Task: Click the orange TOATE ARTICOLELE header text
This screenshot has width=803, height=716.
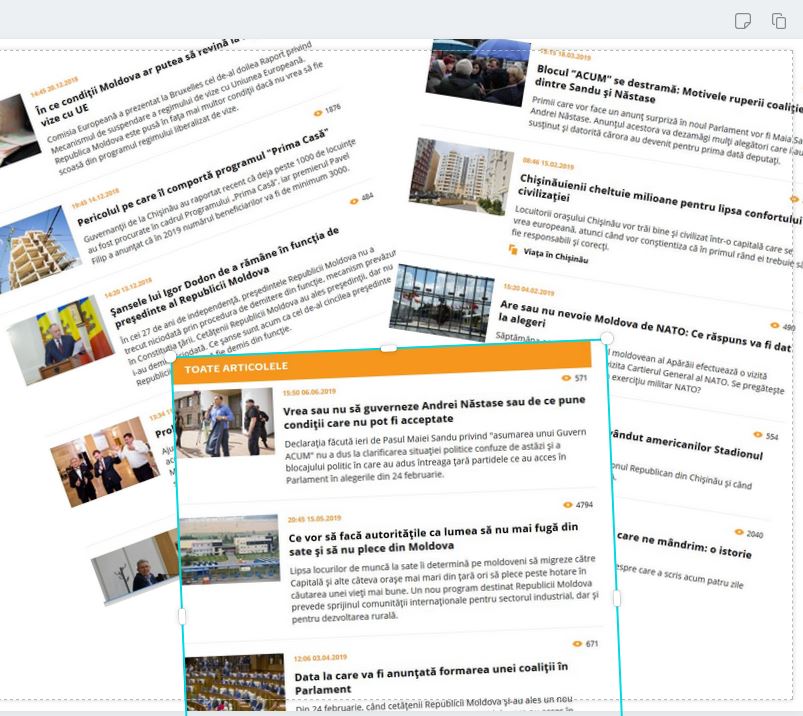Action: tap(236, 368)
